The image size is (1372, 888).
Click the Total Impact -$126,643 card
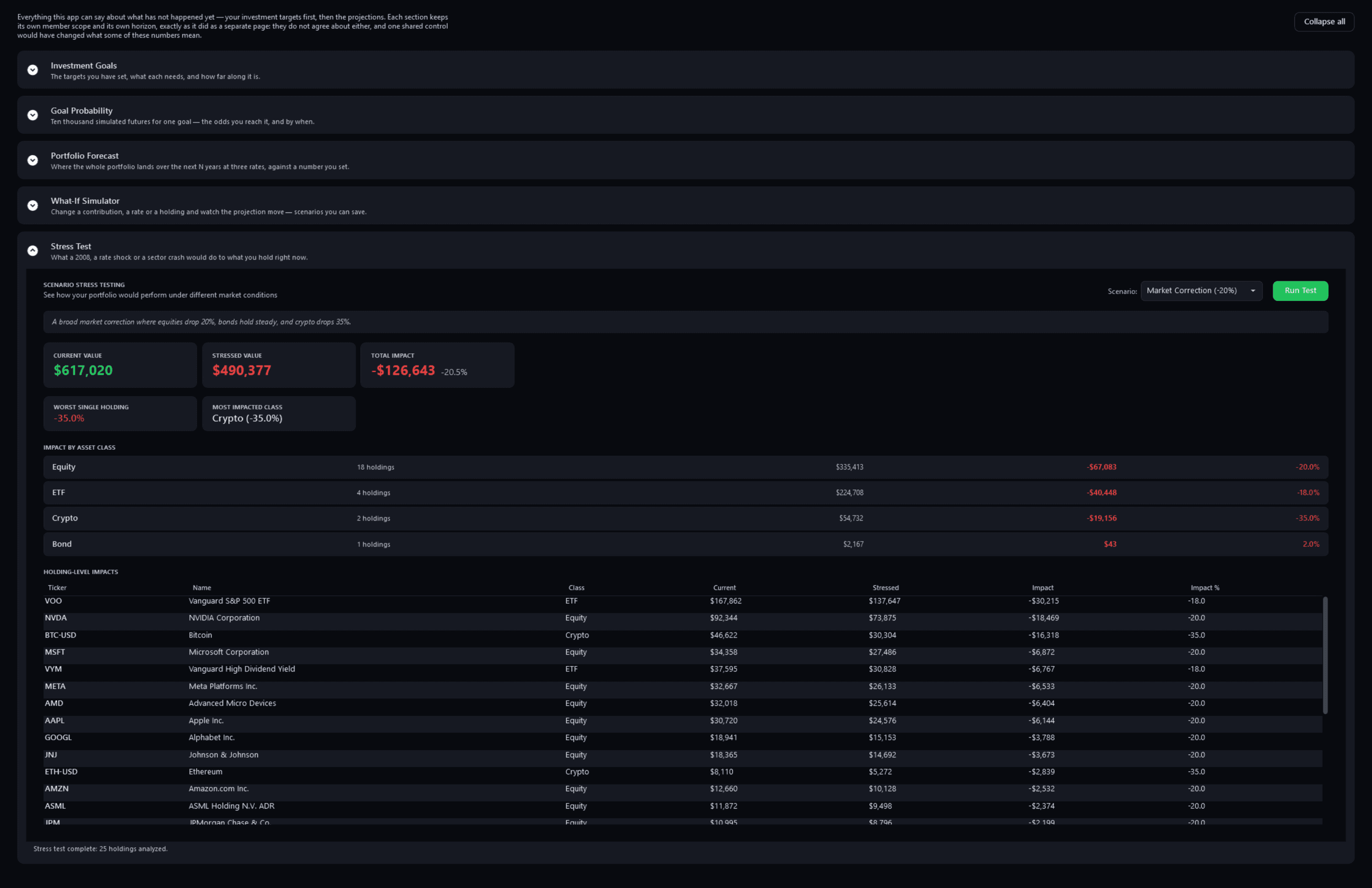click(437, 365)
